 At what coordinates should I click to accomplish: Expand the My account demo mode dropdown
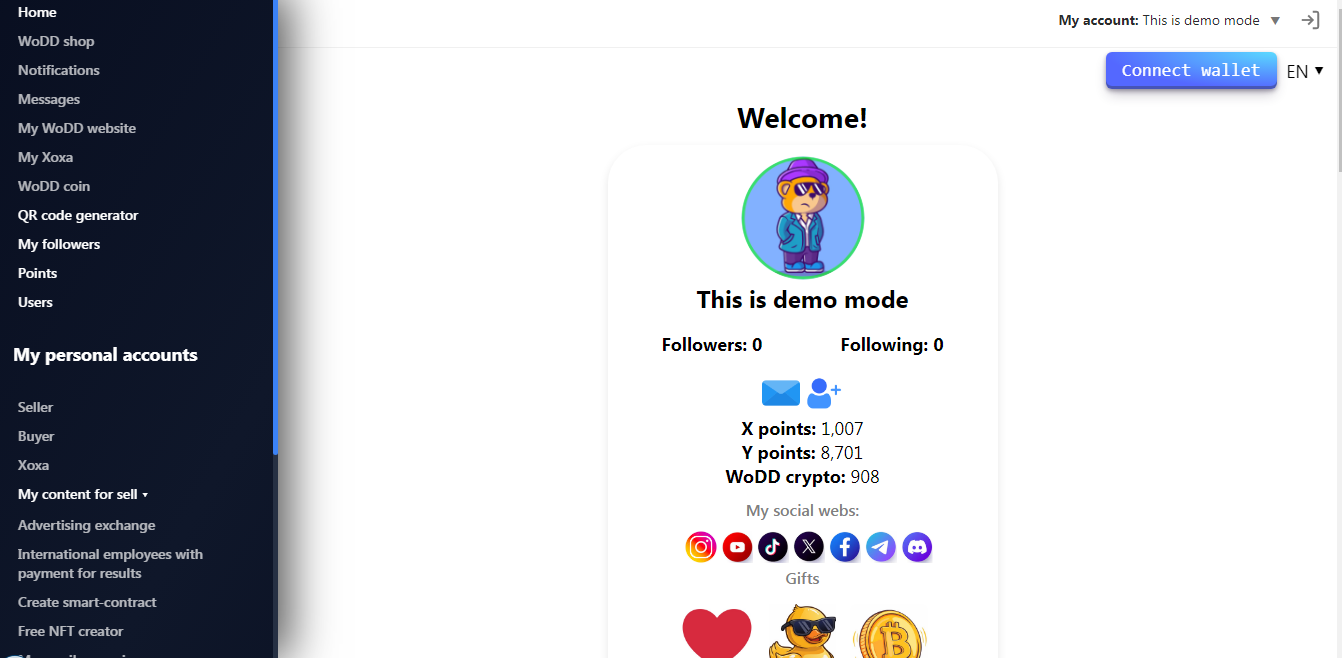tap(1169, 20)
